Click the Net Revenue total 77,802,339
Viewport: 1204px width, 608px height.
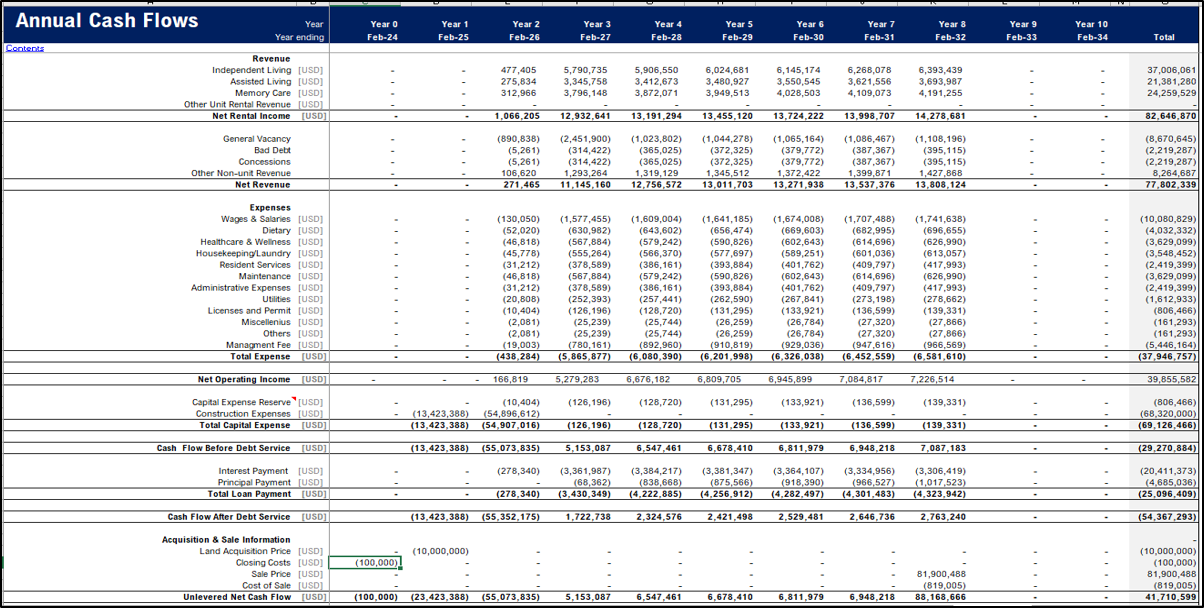pos(1172,185)
